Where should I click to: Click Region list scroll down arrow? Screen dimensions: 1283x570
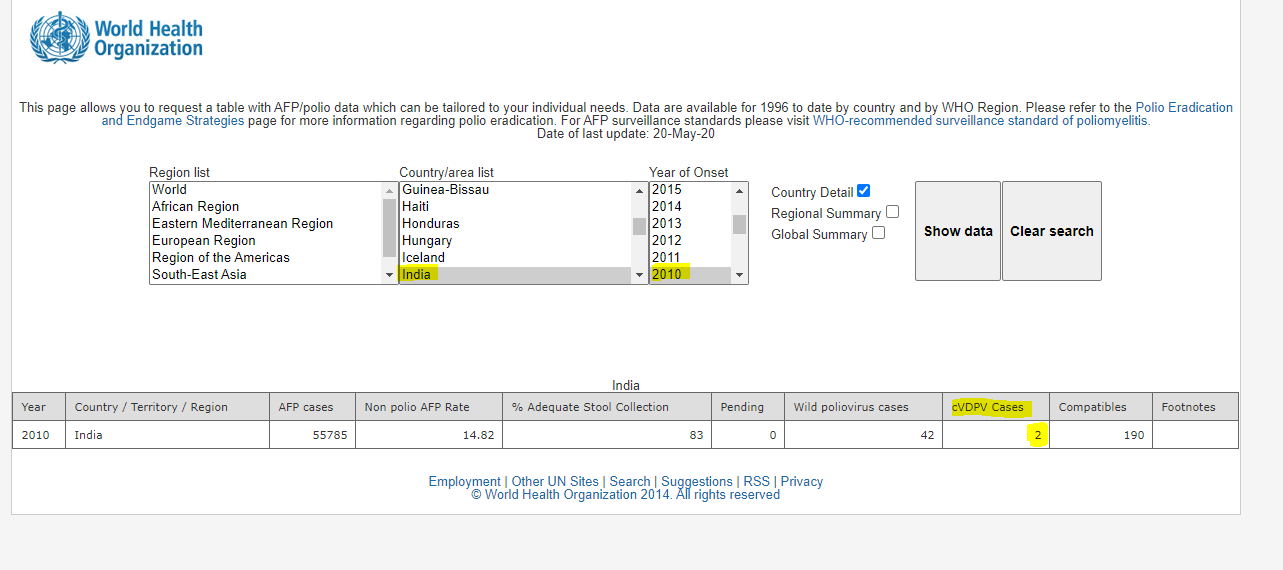coord(390,275)
